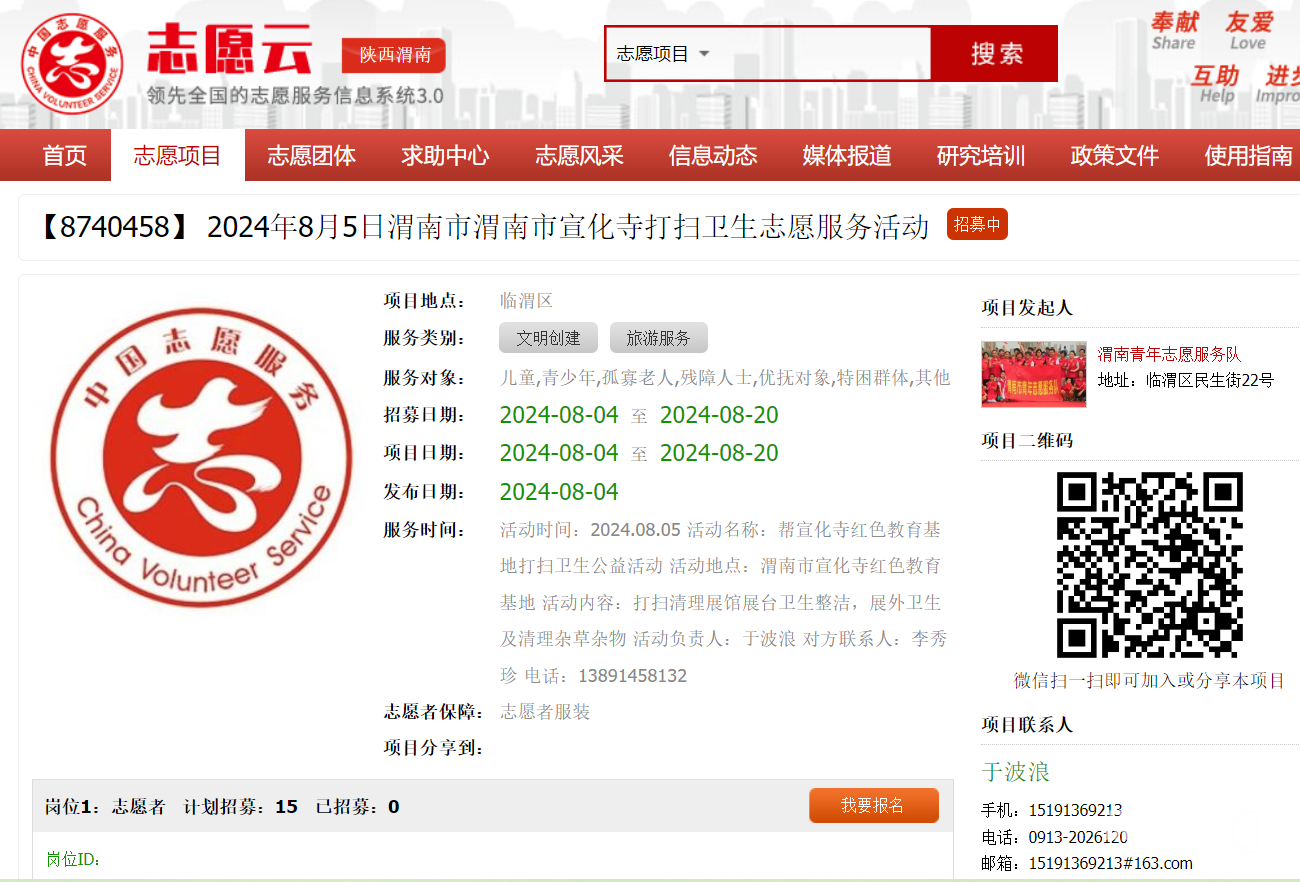Click the orange 我要报名 sign-up button
Screen dimensions: 1300x882
click(x=873, y=805)
